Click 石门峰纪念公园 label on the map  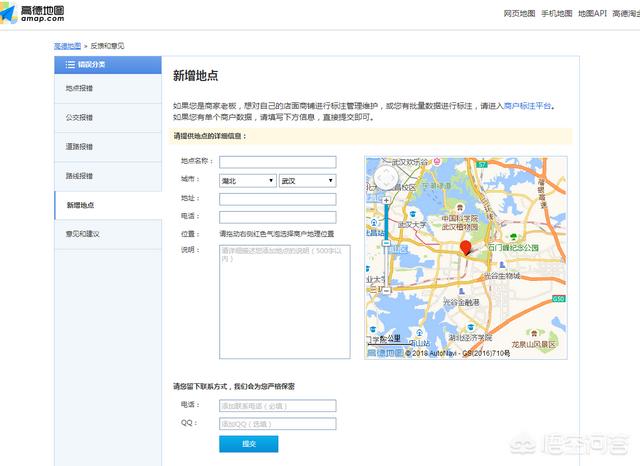(x=513, y=247)
